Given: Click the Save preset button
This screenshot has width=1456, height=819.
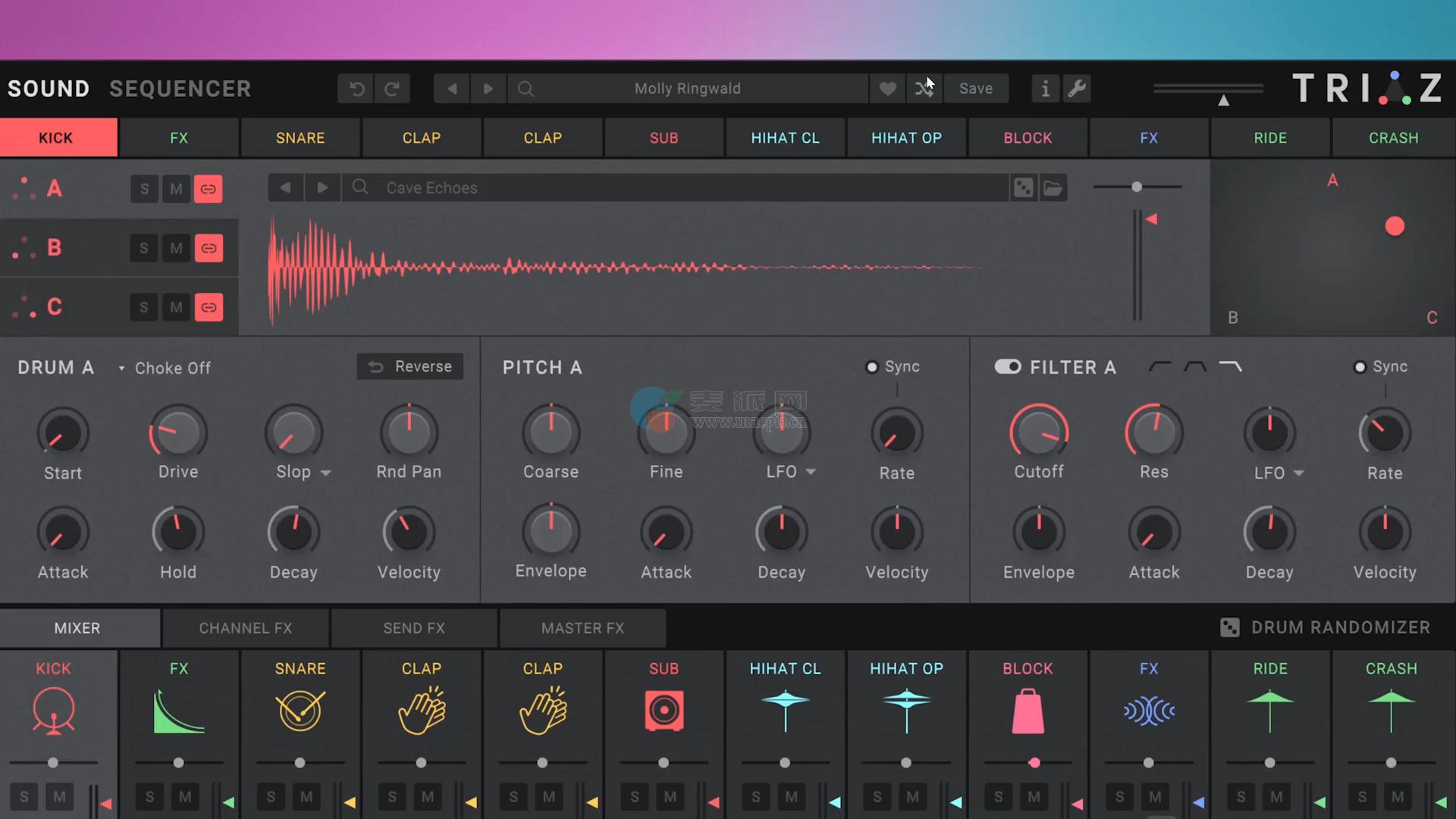Looking at the screenshot, I should (975, 89).
